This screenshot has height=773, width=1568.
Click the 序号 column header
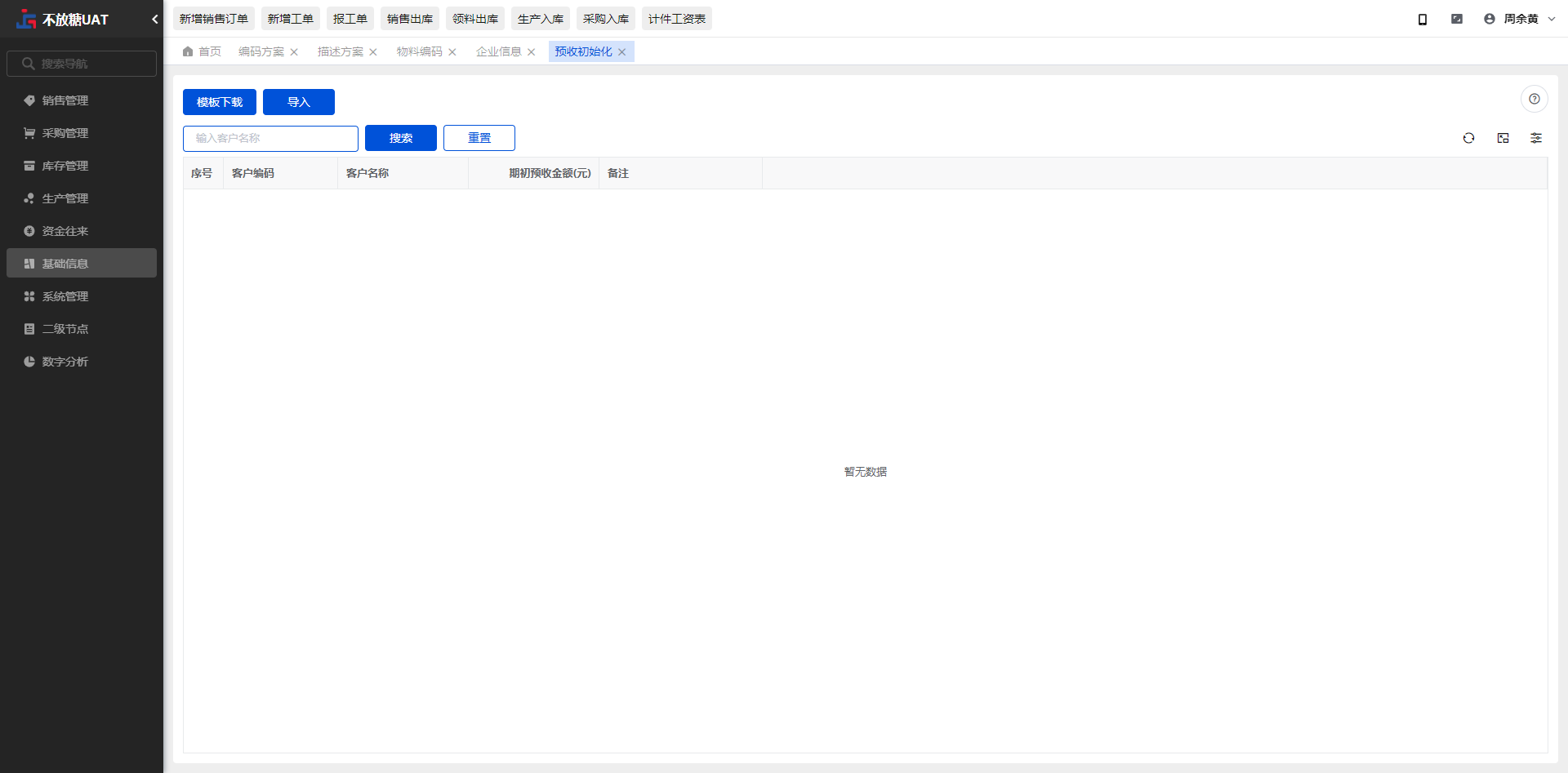(203, 173)
